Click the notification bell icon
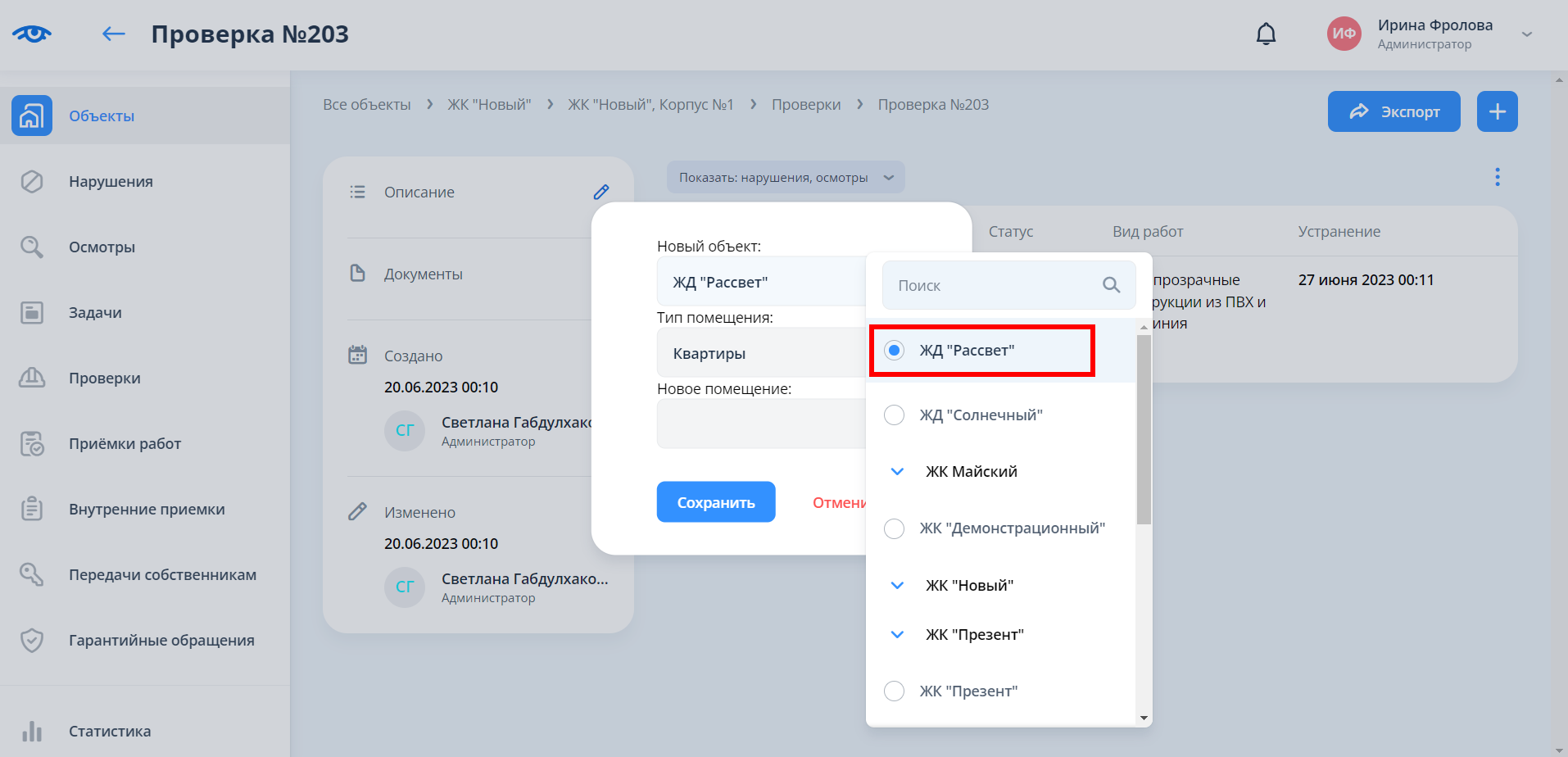Screen dimensions: 1568x757 1266,34
